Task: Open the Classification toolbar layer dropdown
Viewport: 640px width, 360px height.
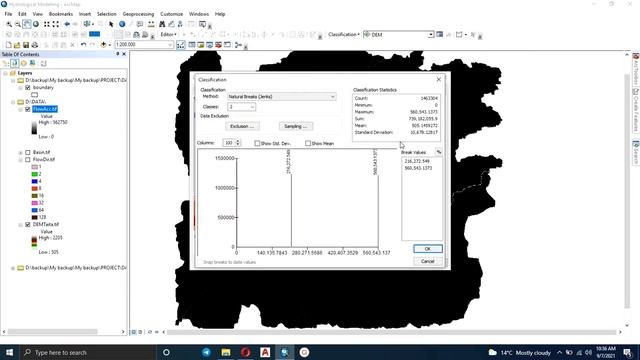Action: click(x=431, y=35)
